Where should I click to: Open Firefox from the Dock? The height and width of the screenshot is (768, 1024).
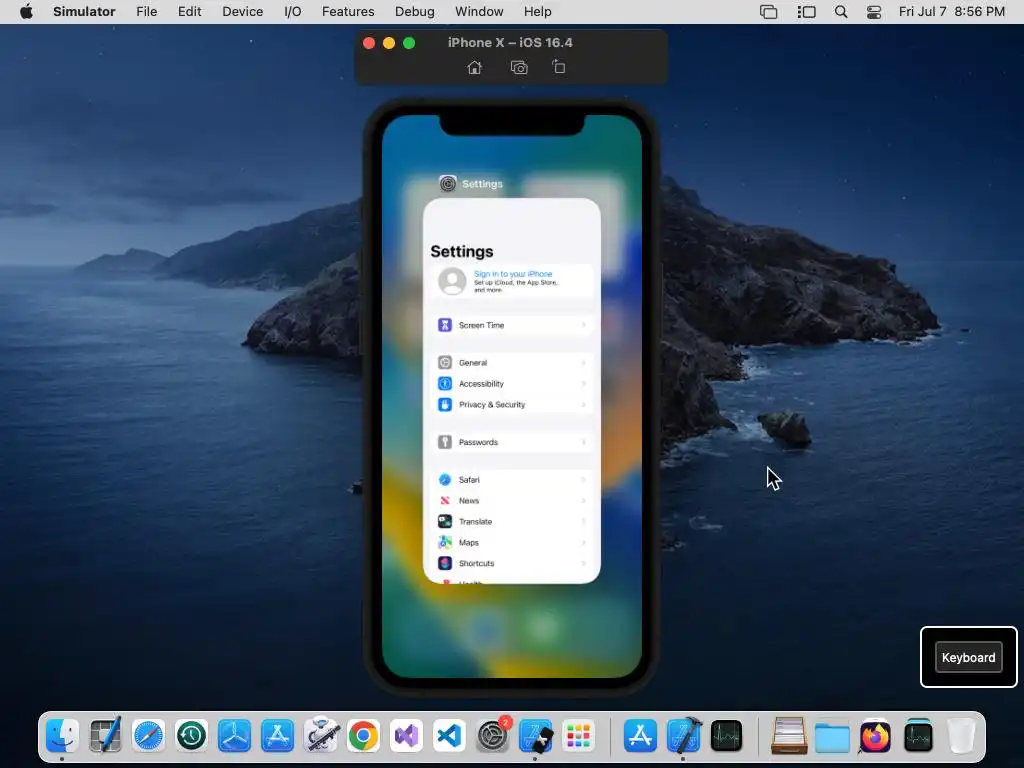[875, 736]
